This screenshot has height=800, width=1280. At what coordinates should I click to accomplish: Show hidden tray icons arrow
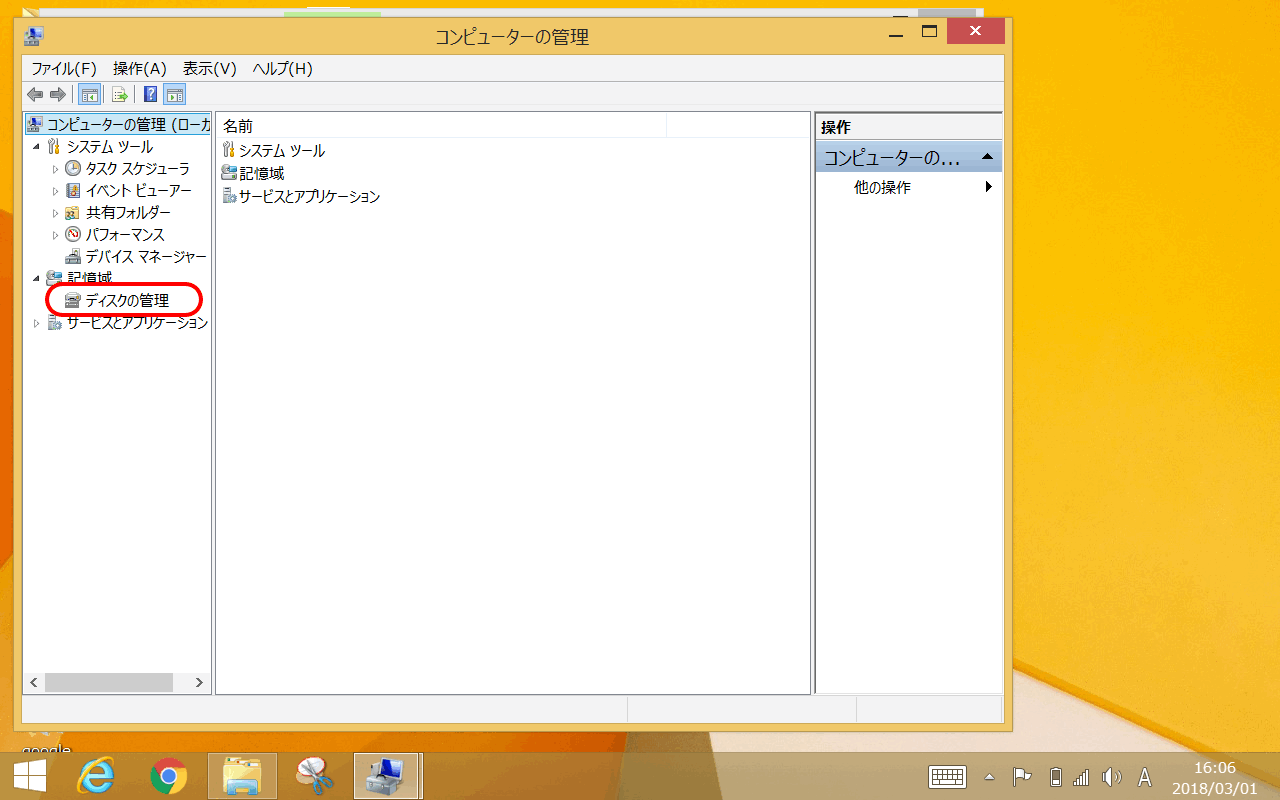(x=990, y=777)
